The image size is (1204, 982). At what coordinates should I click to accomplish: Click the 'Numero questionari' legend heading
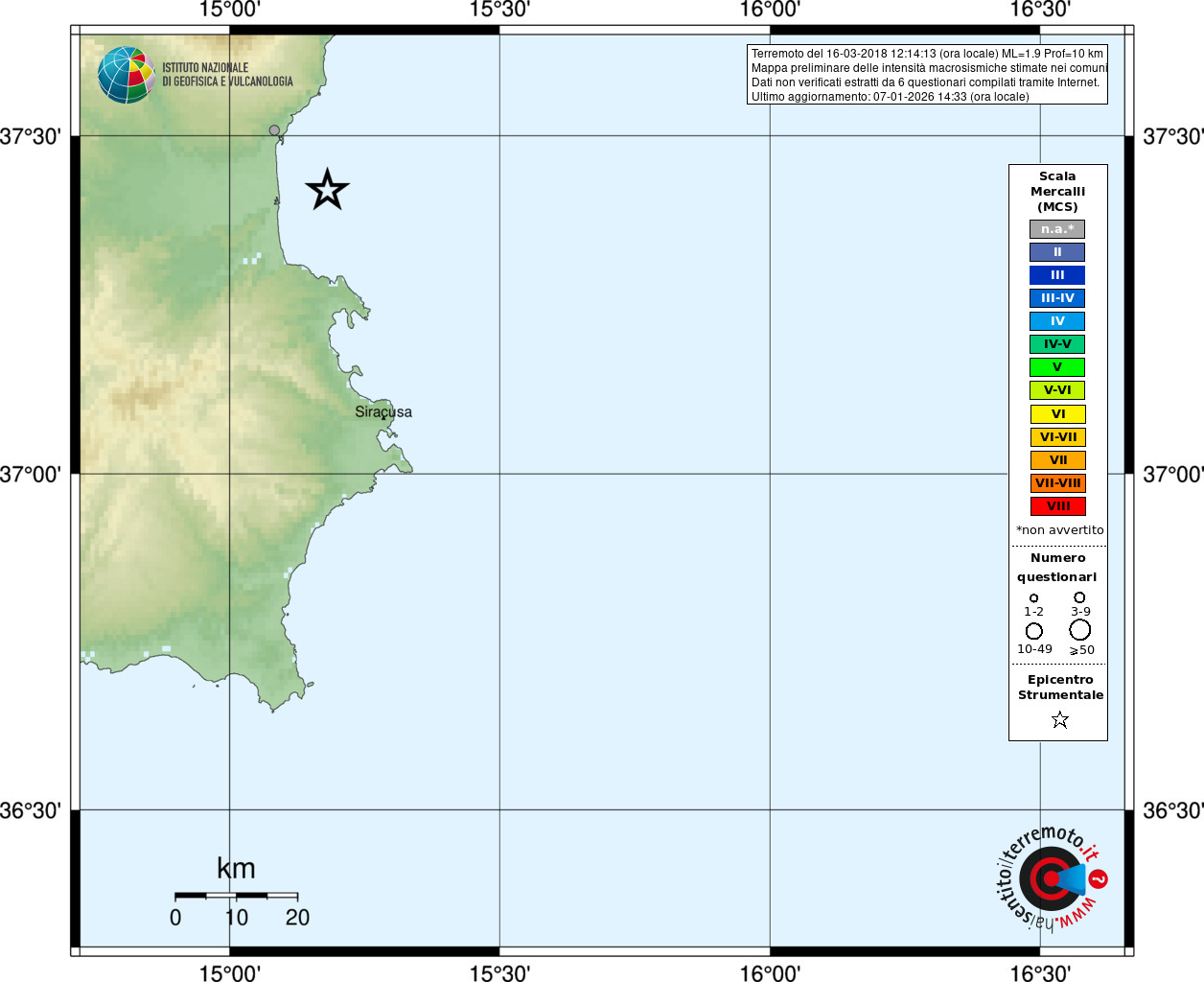(x=1057, y=568)
